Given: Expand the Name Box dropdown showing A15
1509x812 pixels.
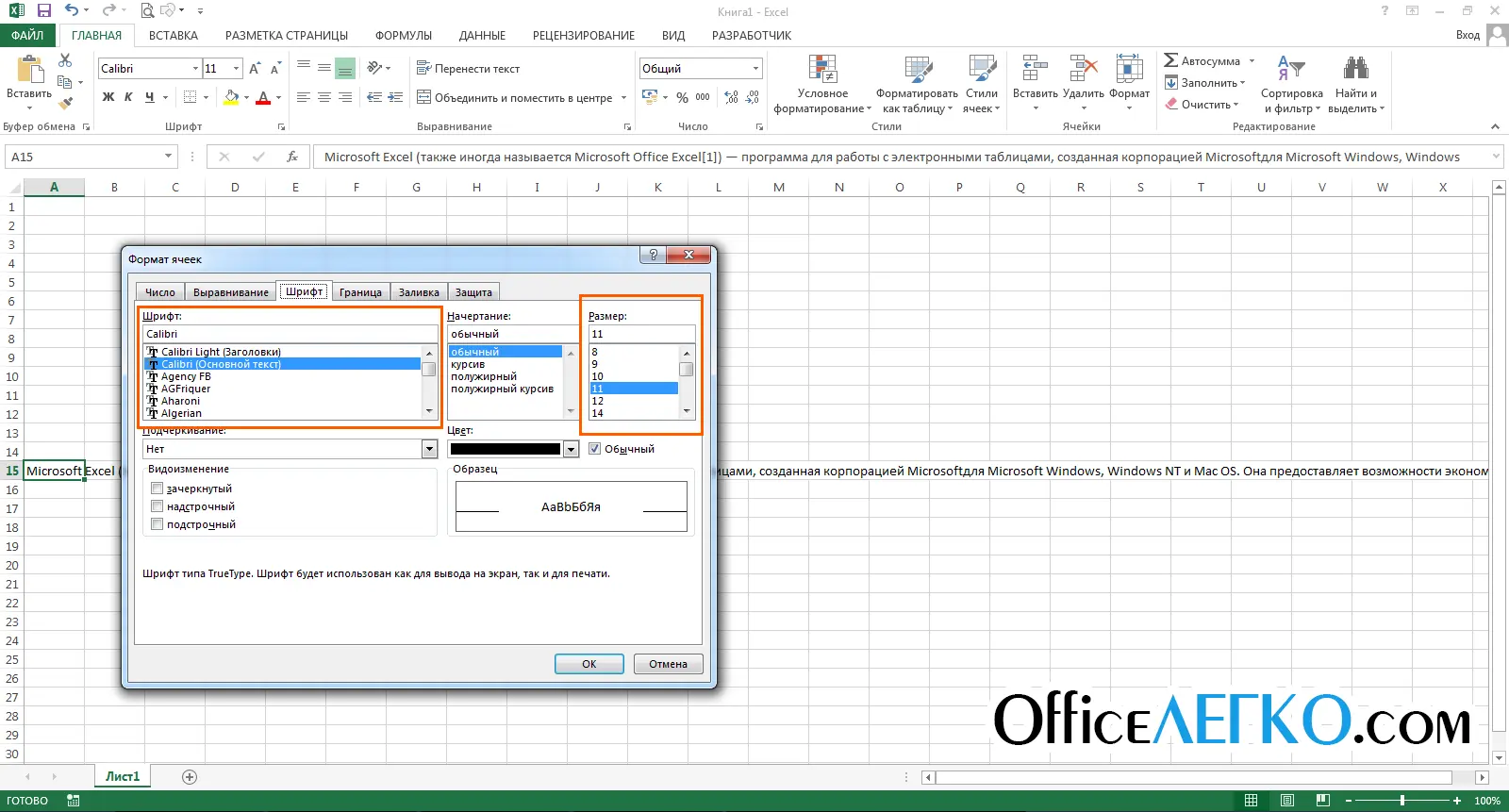Looking at the screenshot, I should pos(169,157).
